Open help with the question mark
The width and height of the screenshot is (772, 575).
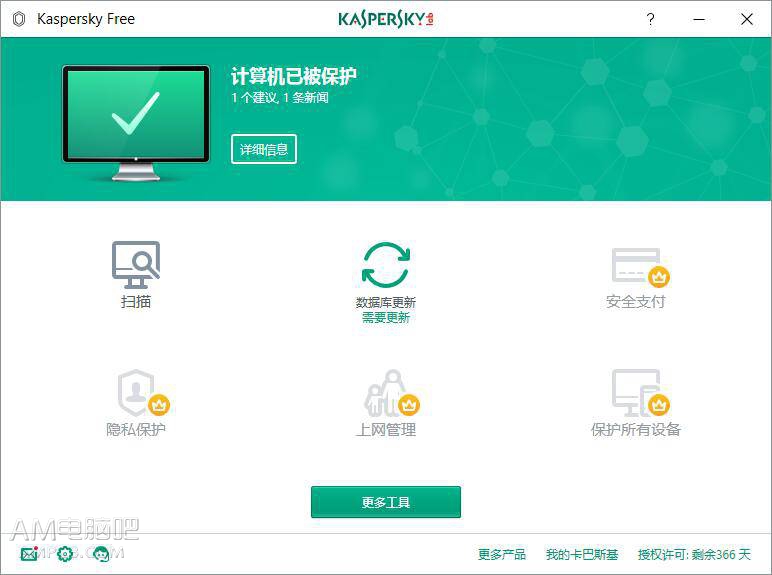(650, 19)
